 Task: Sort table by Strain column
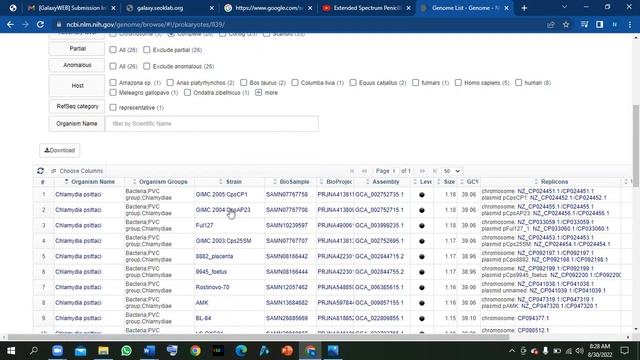point(233,182)
